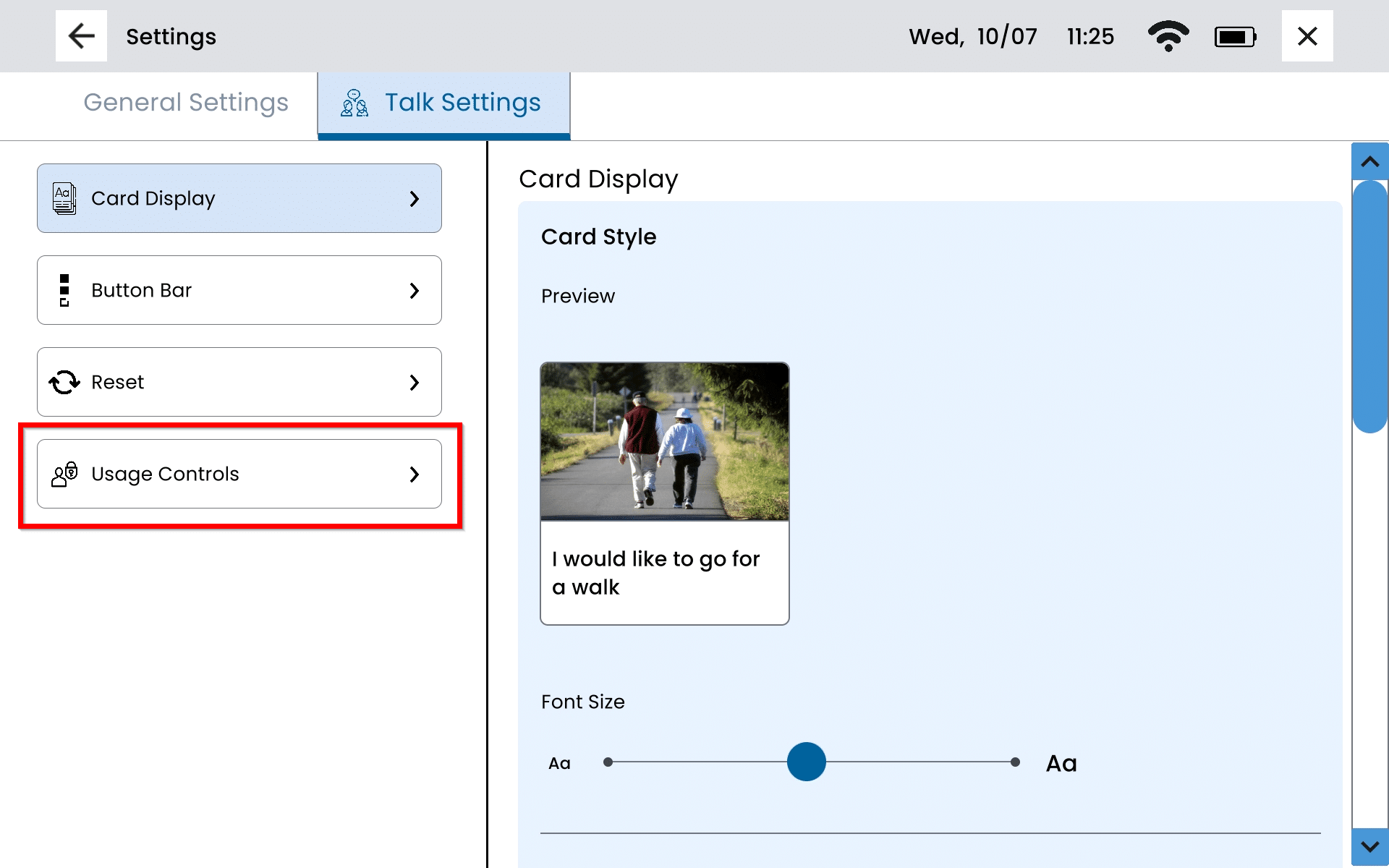The height and width of the screenshot is (868, 1389).
Task: Click the walking couple preview card
Action: [664, 493]
